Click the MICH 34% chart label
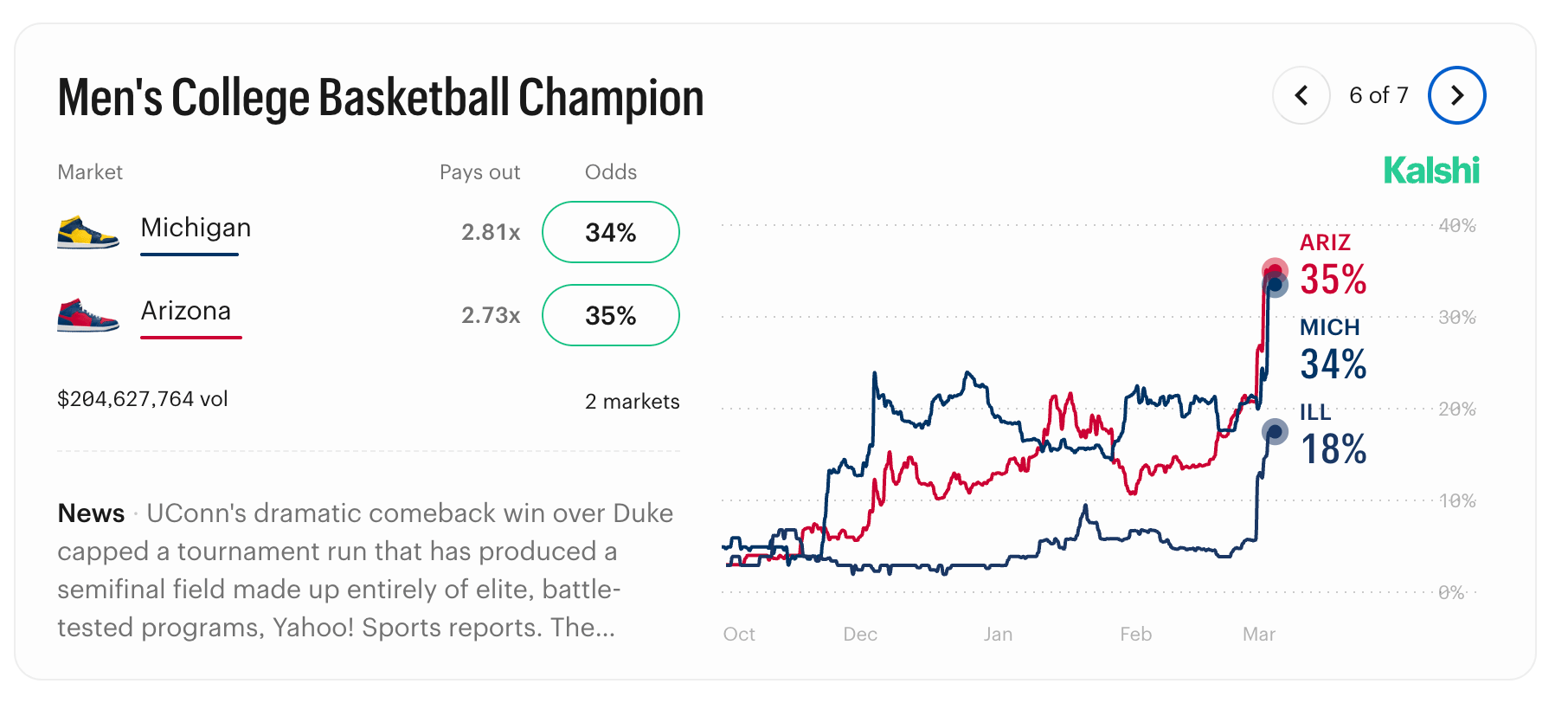This screenshot has height=703, width=1568. pyautogui.click(x=1333, y=351)
